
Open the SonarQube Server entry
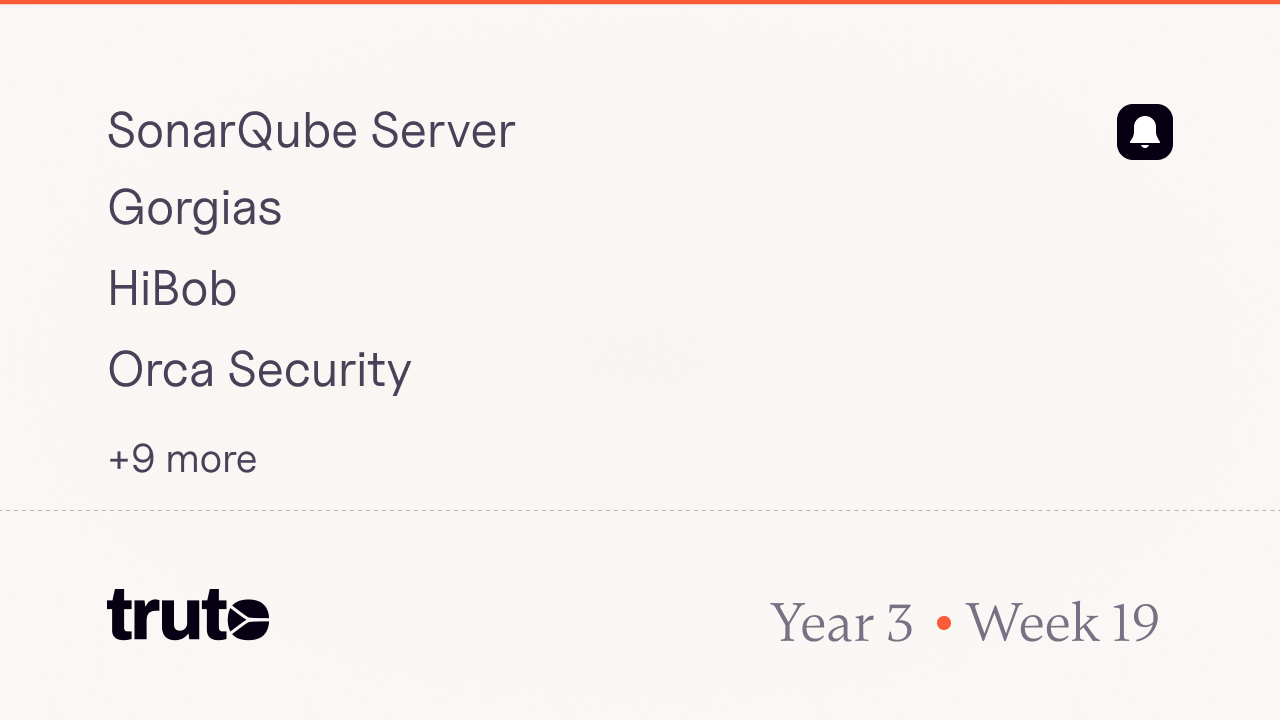click(311, 130)
